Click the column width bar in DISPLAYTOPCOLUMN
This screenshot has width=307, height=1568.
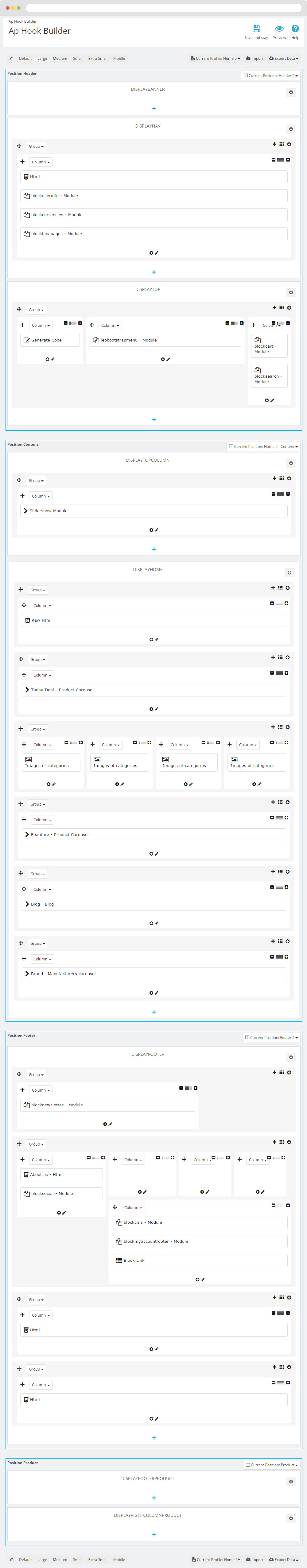click(280, 494)
